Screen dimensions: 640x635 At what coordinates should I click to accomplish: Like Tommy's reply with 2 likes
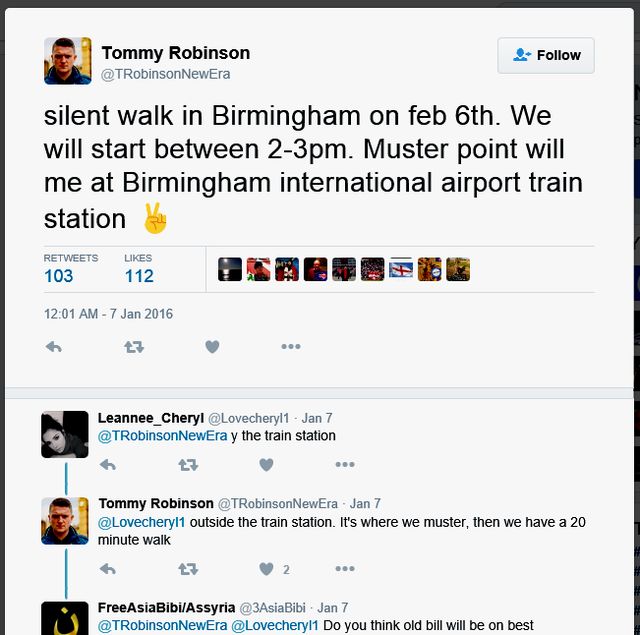pos(266,569)
